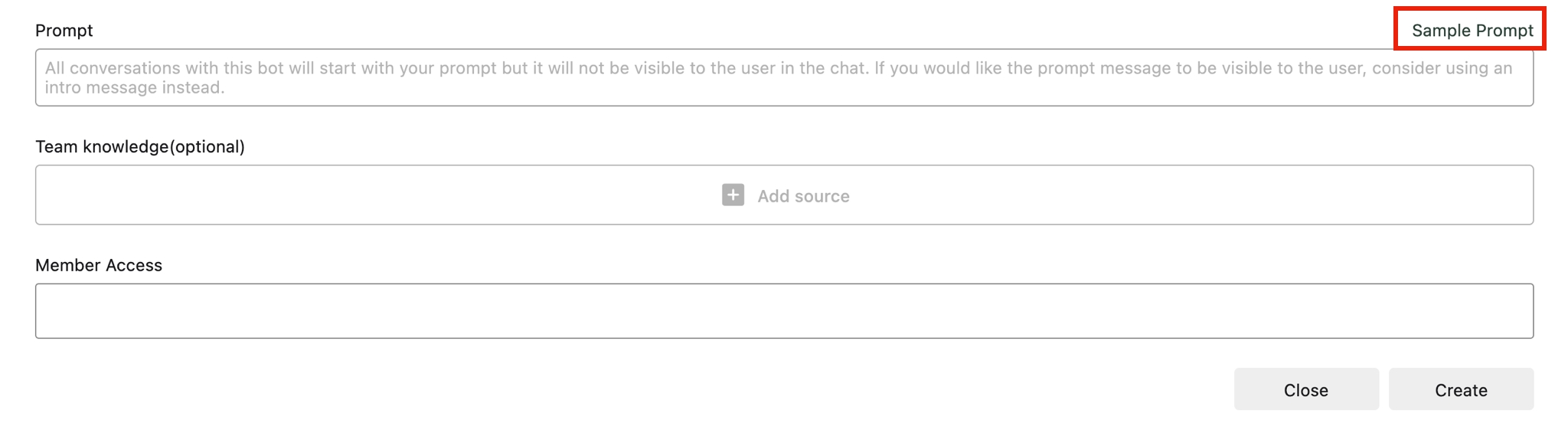The width and height of the screenshot is (1568, 426).
Task: Open the Sample Prompt link
Action: pyautogui.click(x=1472, y=31)
